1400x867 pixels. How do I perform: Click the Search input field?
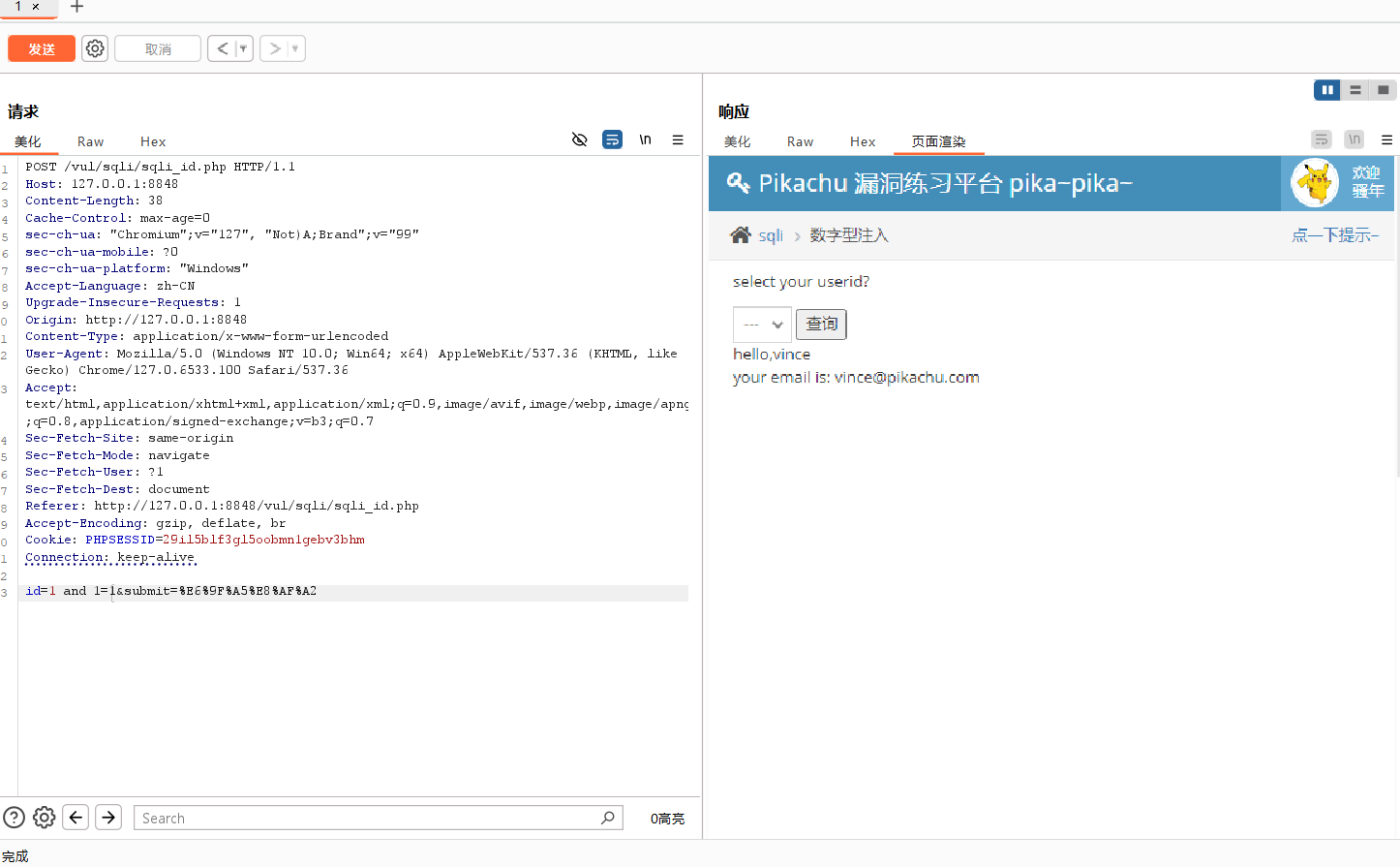(x=368, y=819)
